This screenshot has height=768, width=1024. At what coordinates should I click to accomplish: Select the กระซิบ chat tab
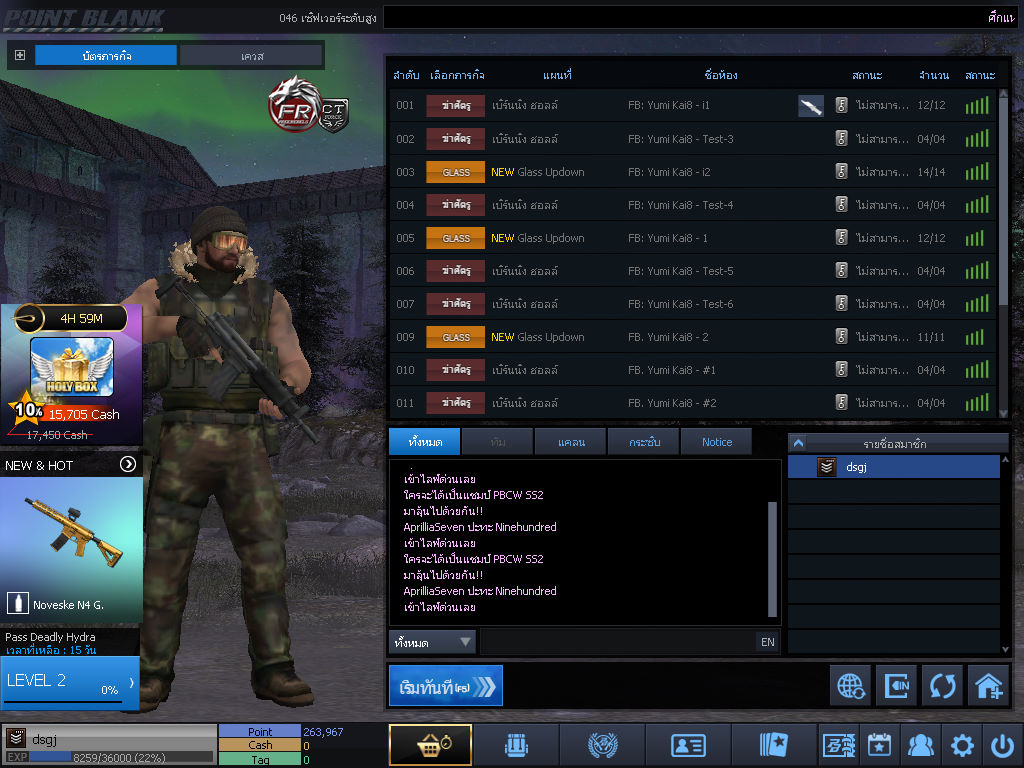click(x=644, y=441)
